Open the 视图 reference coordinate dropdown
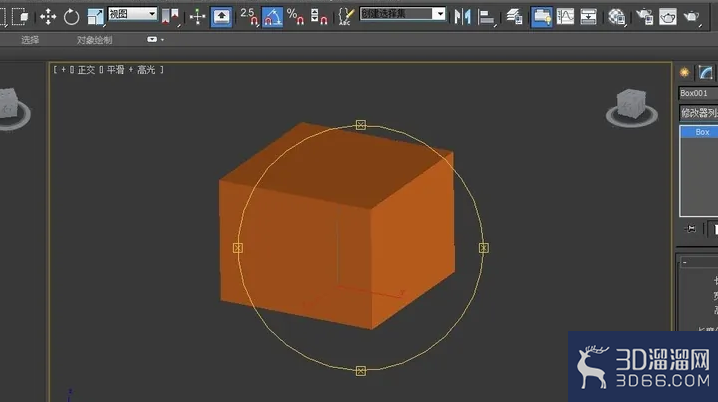This screenshot has height=402, width=718. [133, 14]
